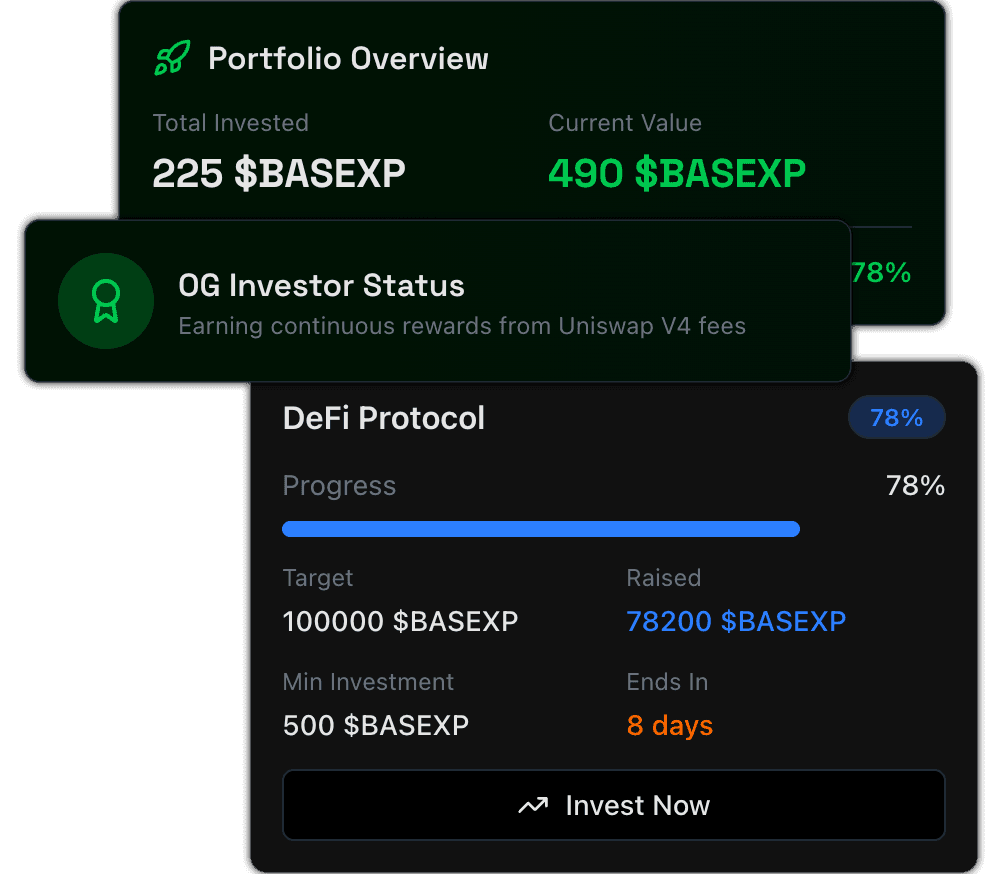Image resolution: width=1000 pixels, height=874 pixels.
Task: Toggle the 78% pill on DeFi Protocol
Action: click(x=897, y=417)
